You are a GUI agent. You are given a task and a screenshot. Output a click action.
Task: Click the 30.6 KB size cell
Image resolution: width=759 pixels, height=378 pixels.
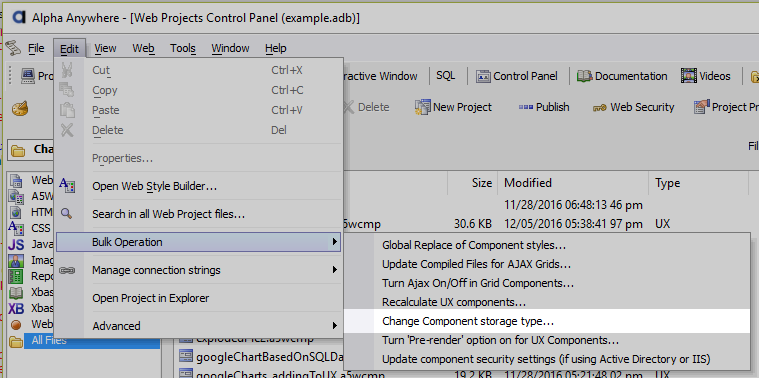click(473, 224)
